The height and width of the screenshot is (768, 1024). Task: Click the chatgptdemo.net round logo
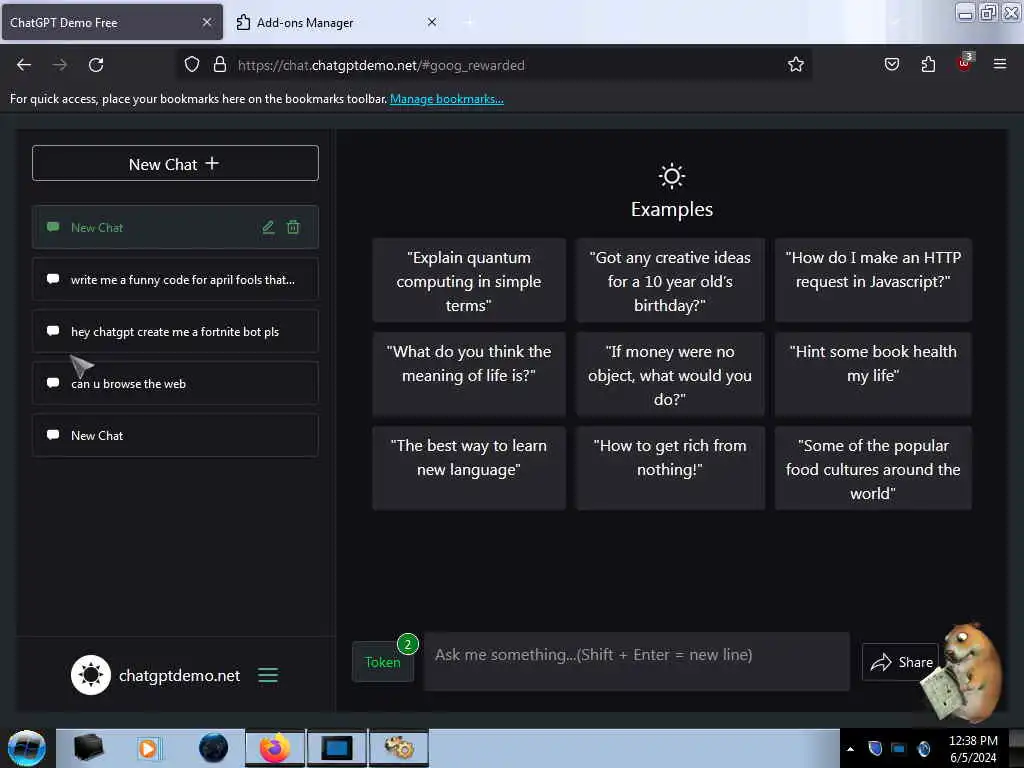91,675
